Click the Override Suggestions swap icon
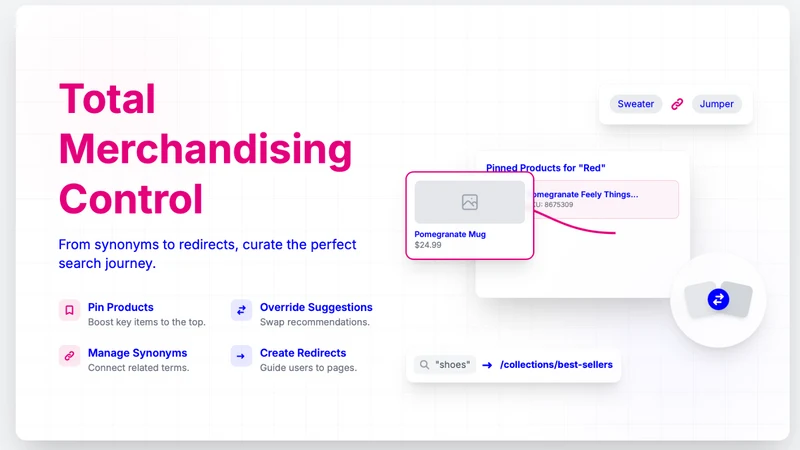This screenshot has height=450, width=800. coord(241,310)
